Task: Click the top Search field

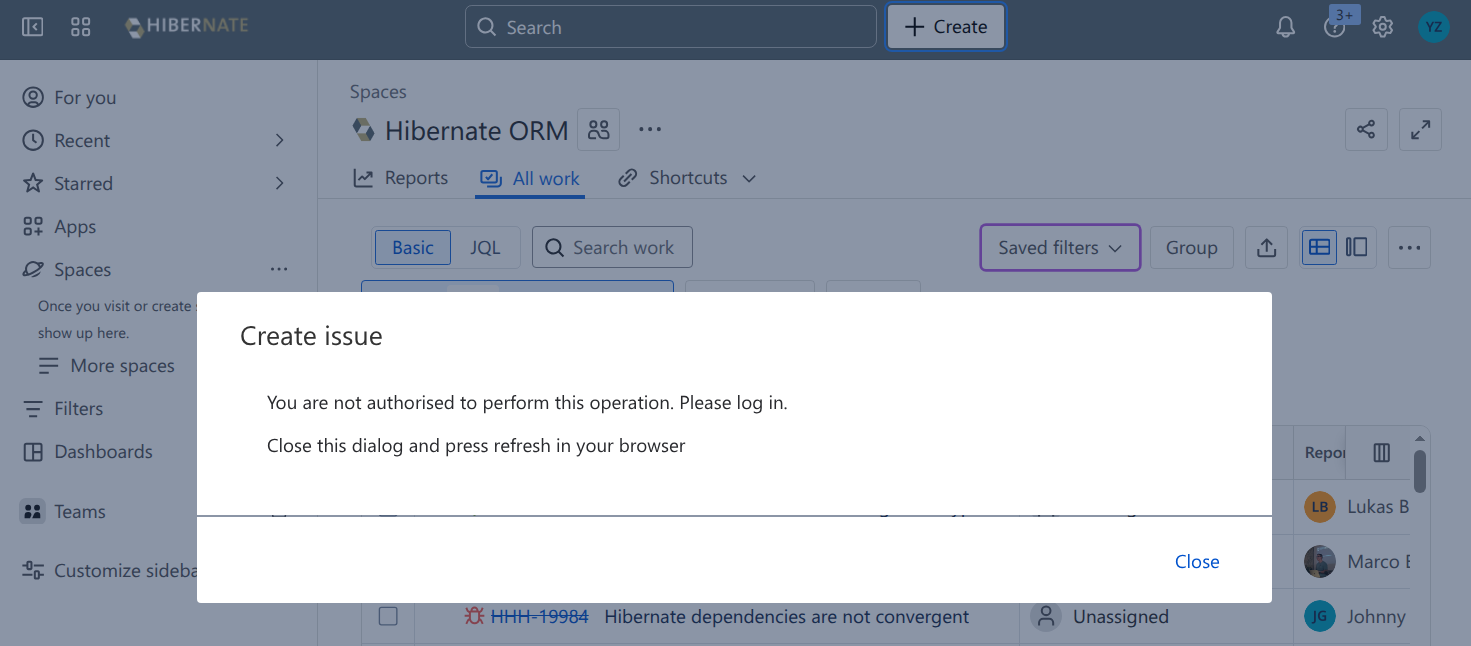Action: click(671, 27)
